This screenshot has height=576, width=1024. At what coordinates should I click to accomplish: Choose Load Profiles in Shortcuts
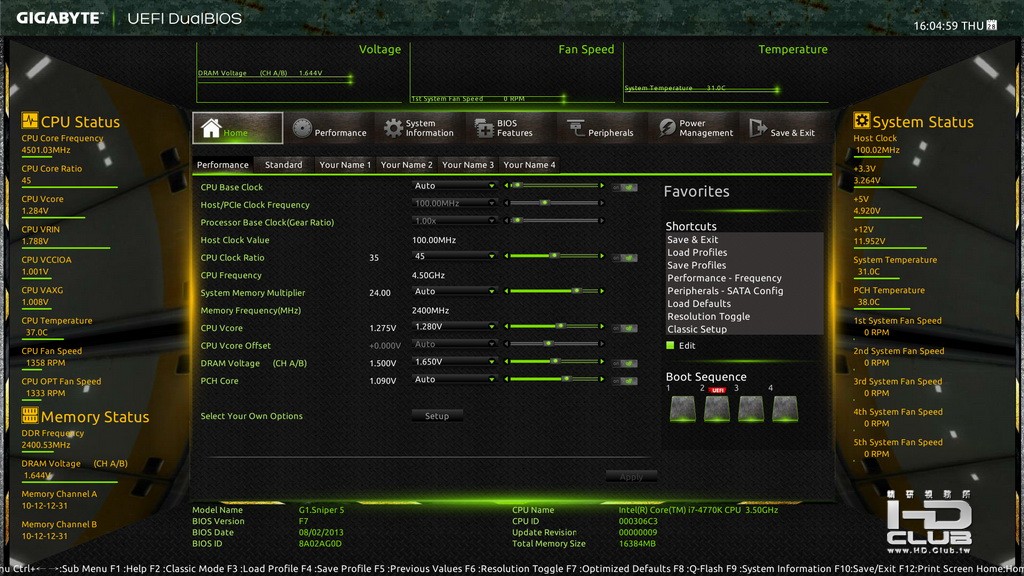(x=697, y=253)
